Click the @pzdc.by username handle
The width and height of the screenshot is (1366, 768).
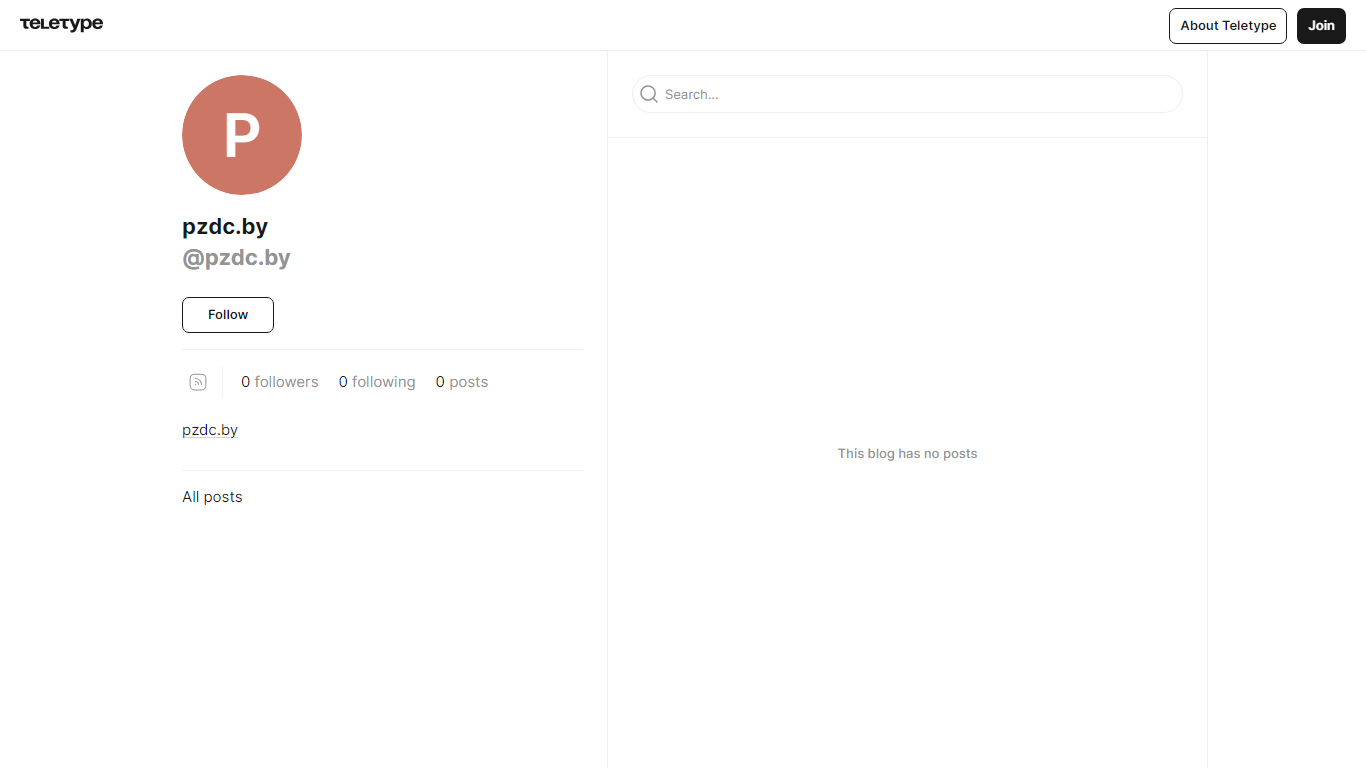236,258
